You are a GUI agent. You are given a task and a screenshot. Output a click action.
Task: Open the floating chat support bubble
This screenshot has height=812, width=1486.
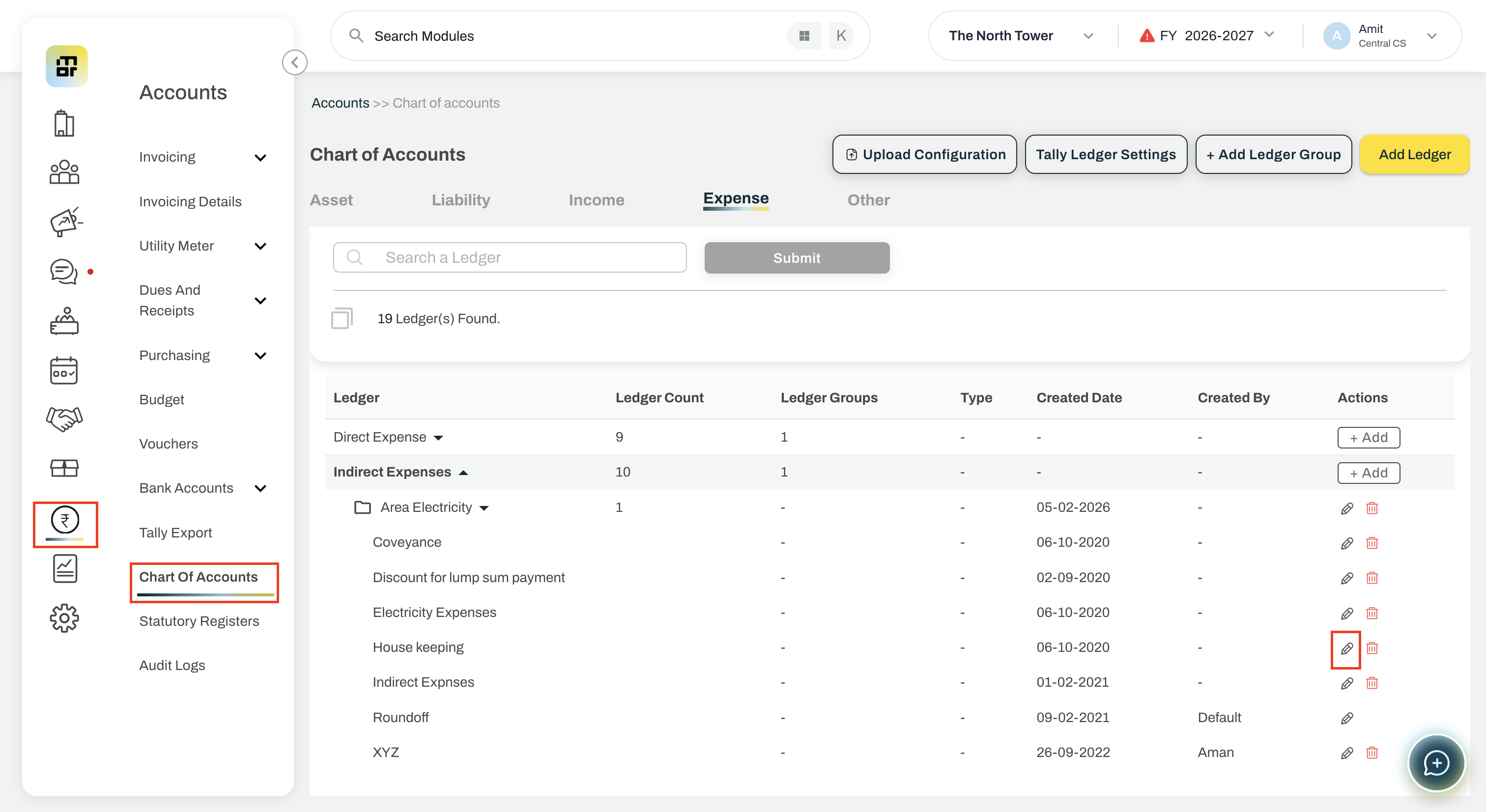1436,762
